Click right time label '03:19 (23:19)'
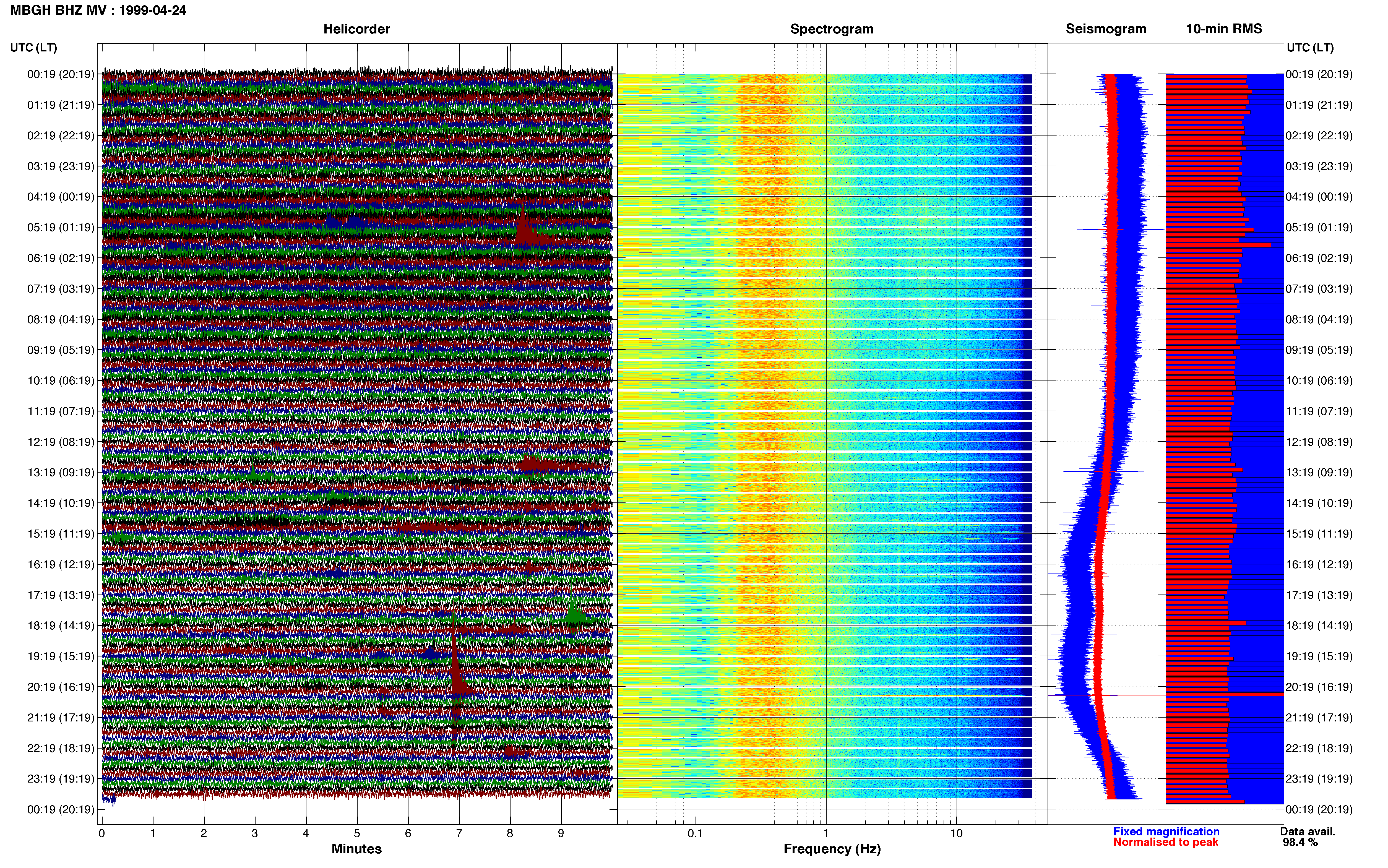The height and width of the screenshot is (868, 1388). coord(1319,166)
